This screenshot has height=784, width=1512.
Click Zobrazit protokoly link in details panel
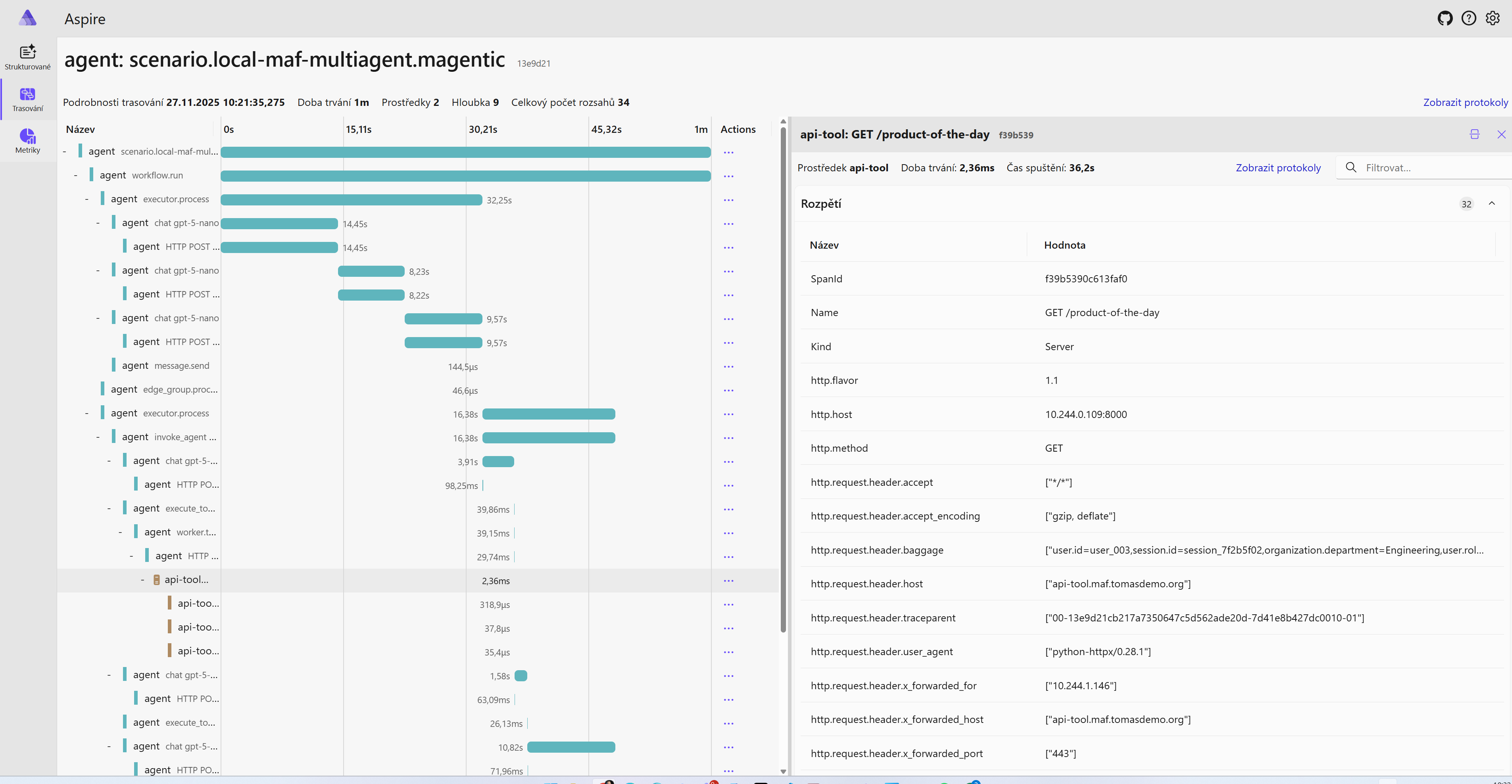pos(1278,168)
